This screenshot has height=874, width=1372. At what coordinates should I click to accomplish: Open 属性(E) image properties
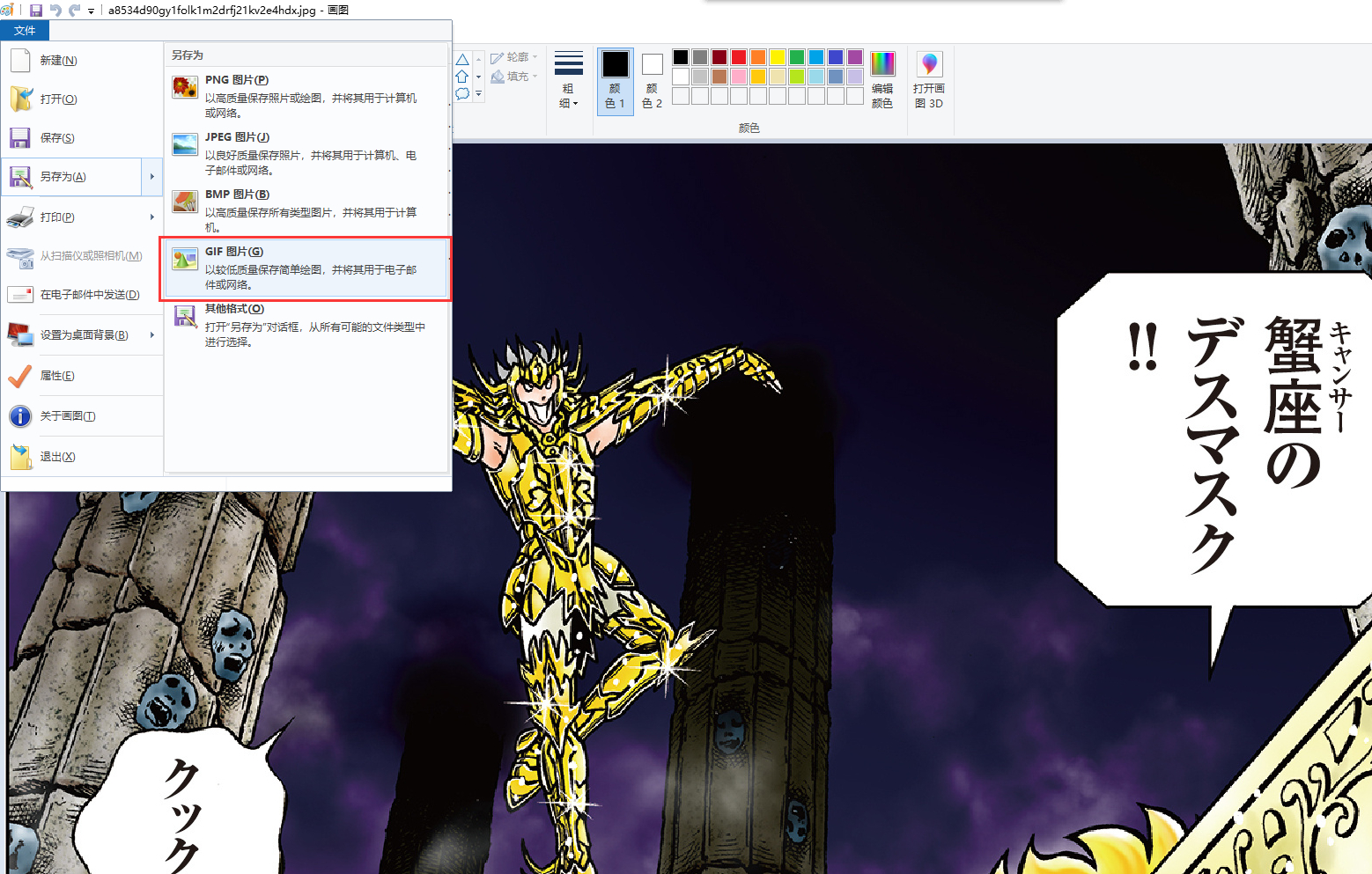coord(84,376)
